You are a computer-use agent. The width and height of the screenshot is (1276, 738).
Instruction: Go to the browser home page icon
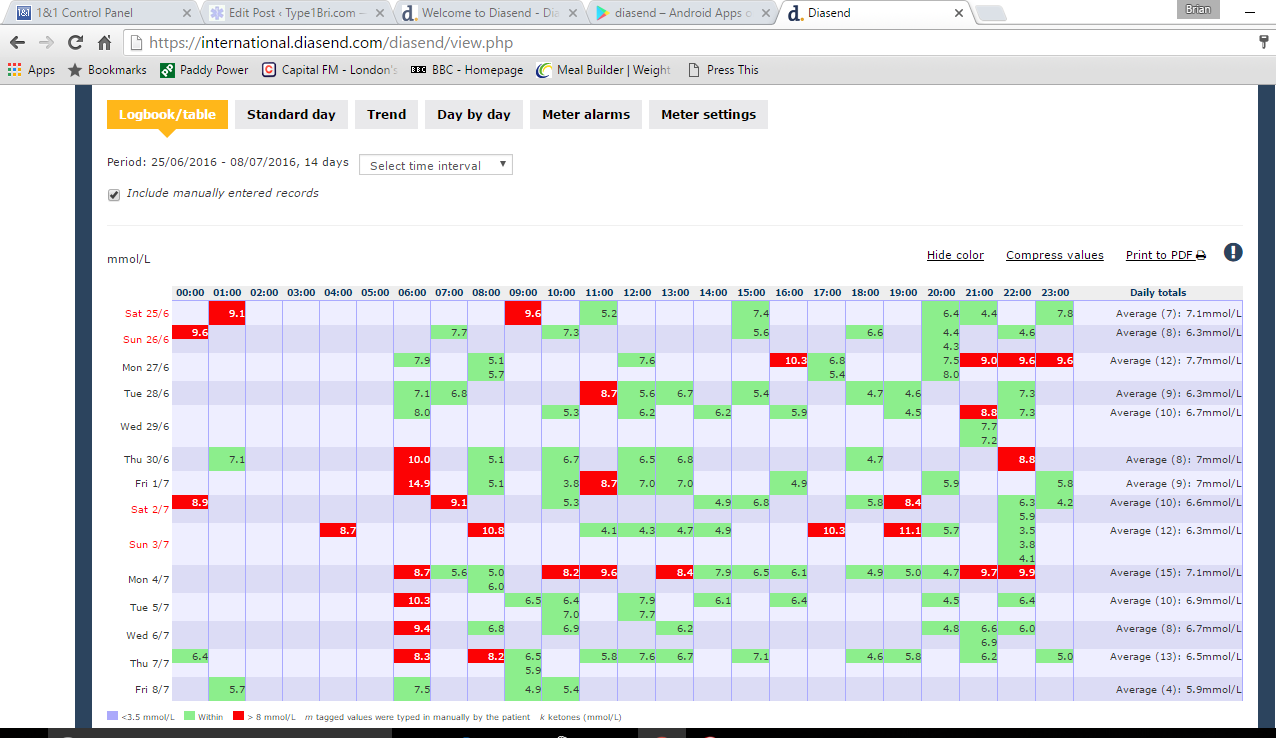[x=104, y=43]
